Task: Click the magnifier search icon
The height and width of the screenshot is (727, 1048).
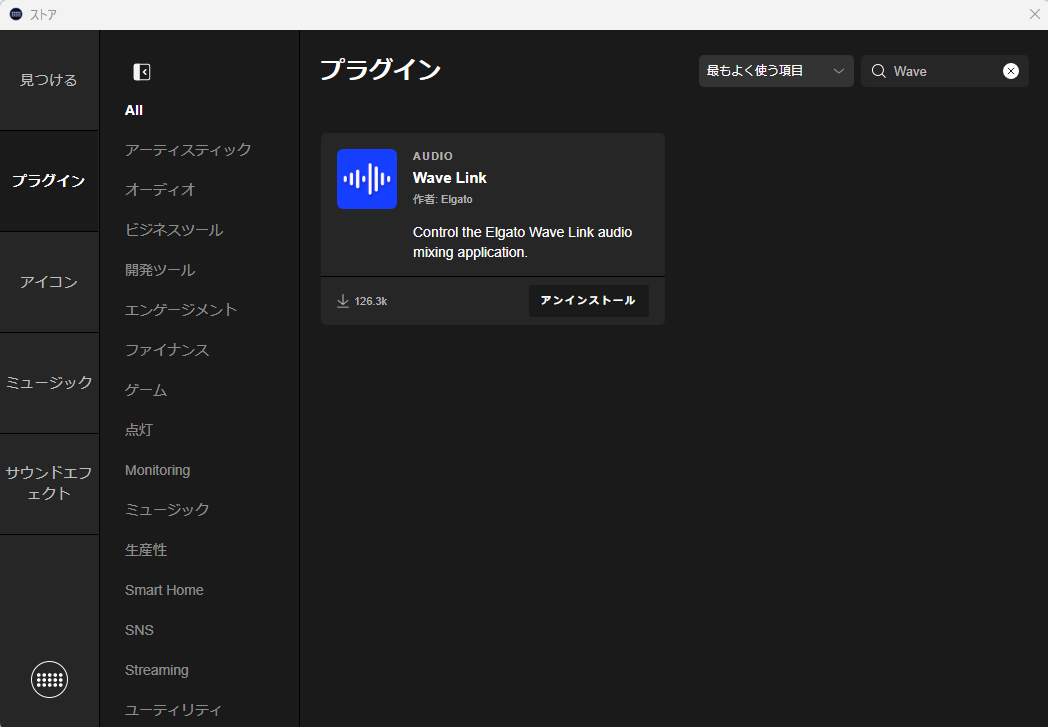Action: (x=879, y=71)
